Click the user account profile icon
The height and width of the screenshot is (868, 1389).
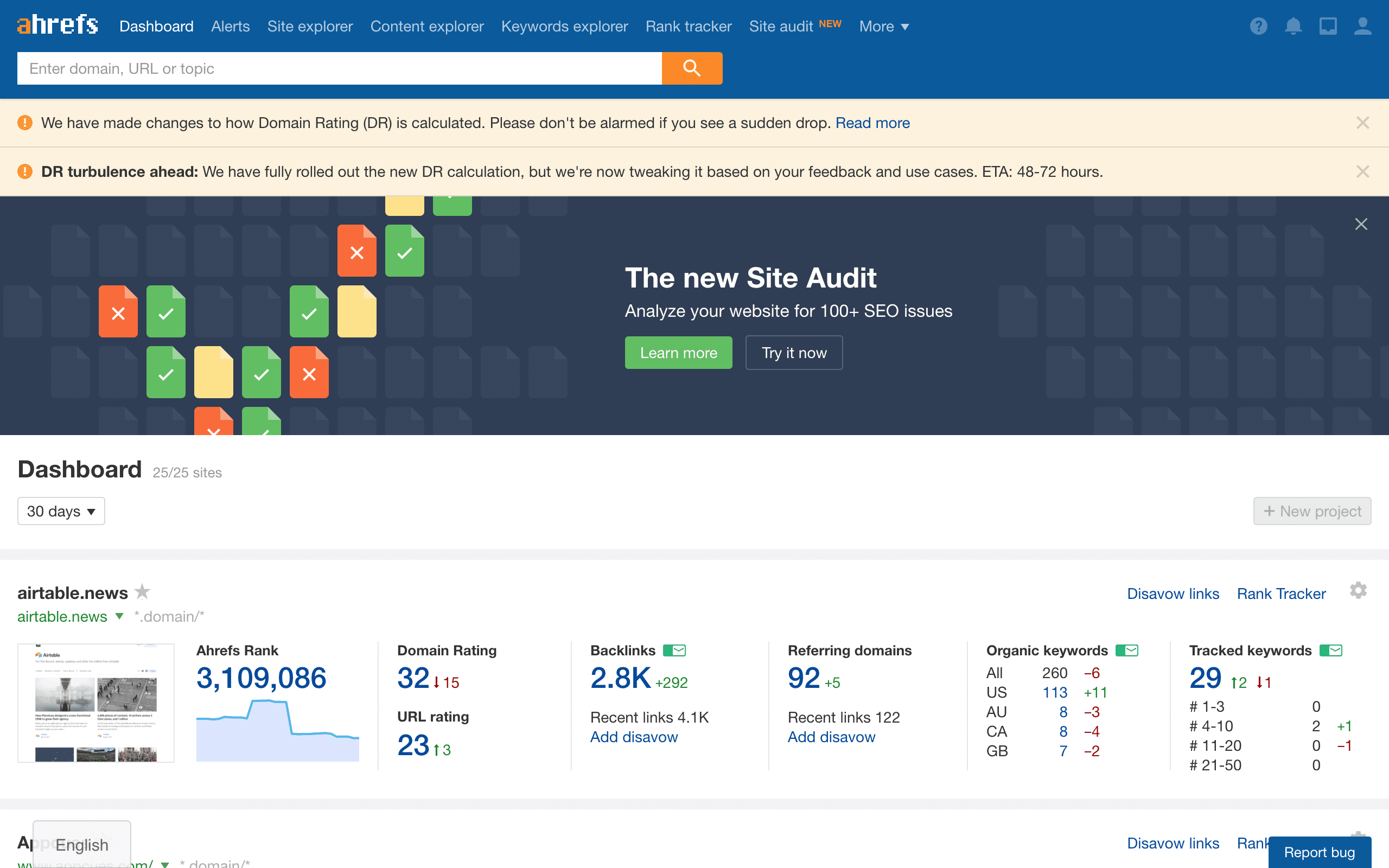pyautogui.click(x=1362, y=26)
